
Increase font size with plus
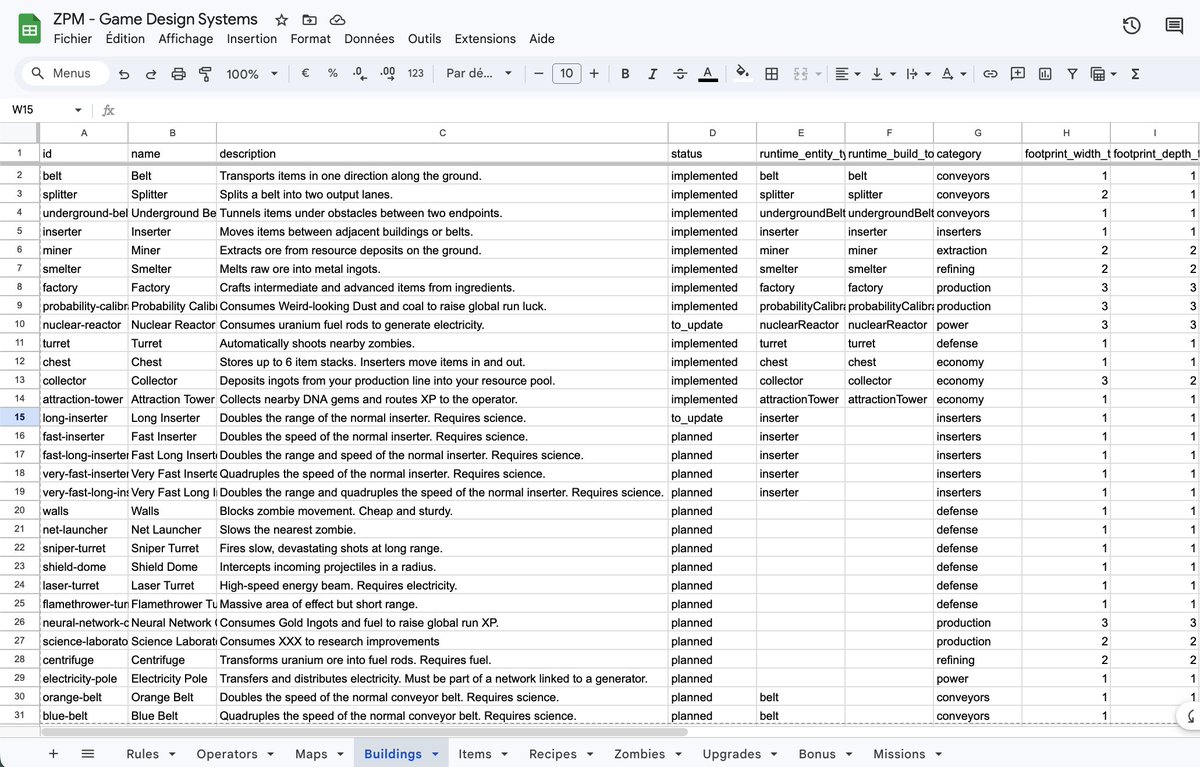click(x=594, y=73)
